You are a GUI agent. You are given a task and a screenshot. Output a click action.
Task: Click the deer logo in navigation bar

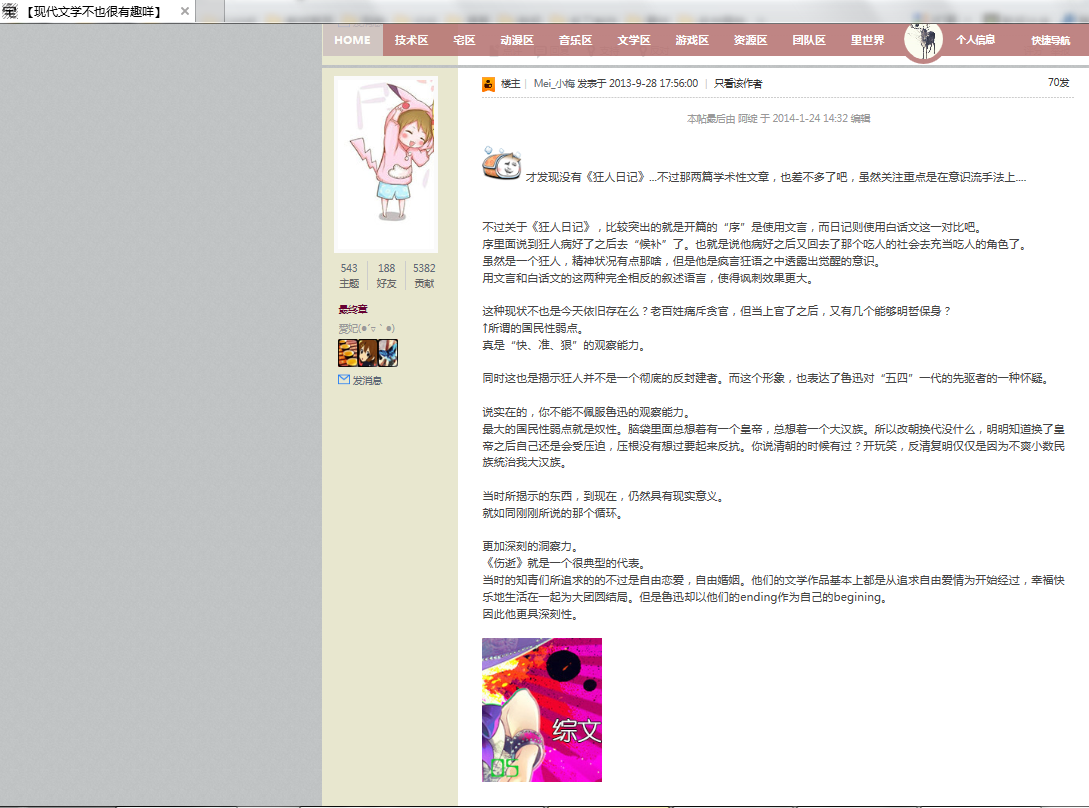(924, 41)
